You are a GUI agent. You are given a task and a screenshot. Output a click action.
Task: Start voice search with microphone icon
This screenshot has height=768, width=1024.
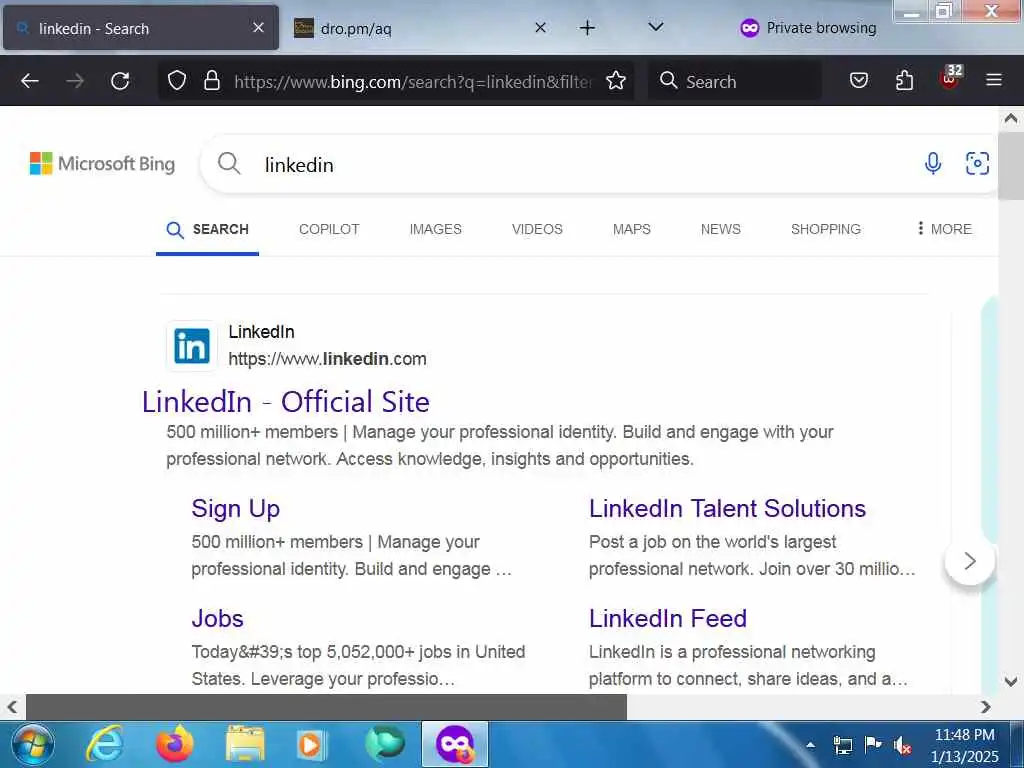point(933,163)
